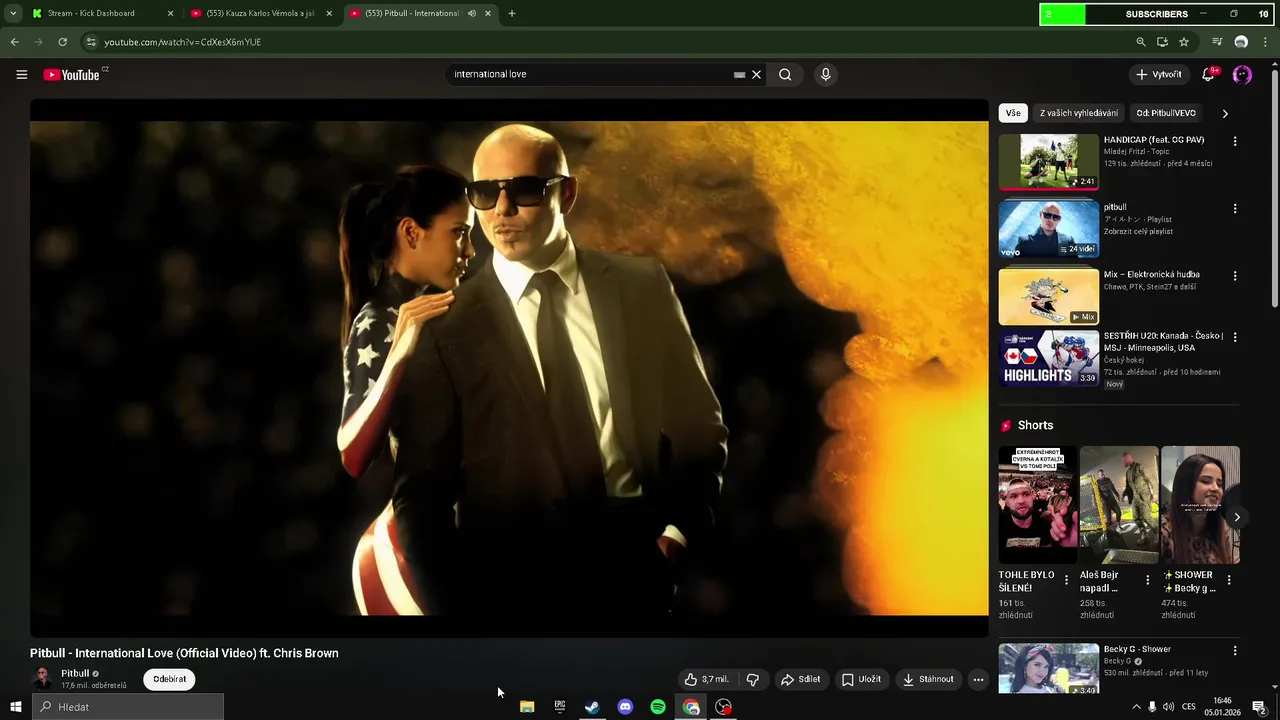Viewport: 1280px width, 720px height.
Task: Open the more actions ellipsis under the video
Action: click(x=978, y=679)
